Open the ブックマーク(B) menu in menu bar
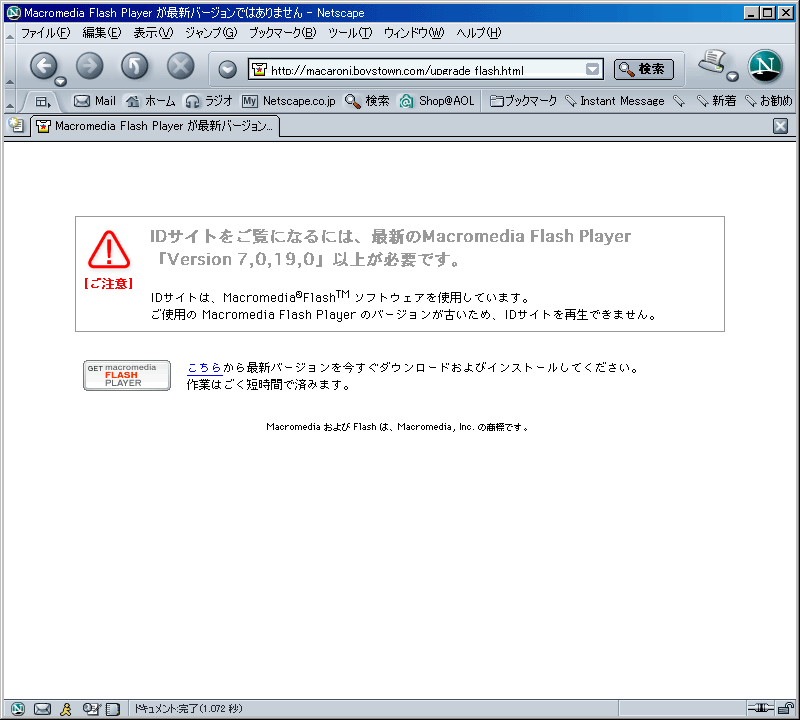The height and width of the screenshot is (720, 800). click(283, 33)
